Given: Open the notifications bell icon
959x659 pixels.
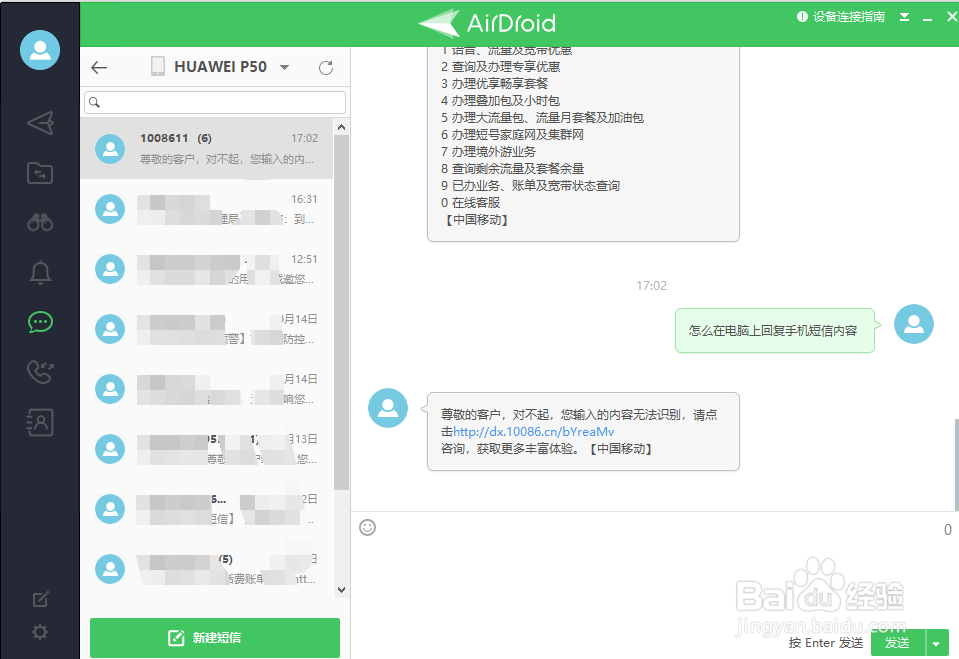Looking at the screenshot, I should tap(40, 272).
